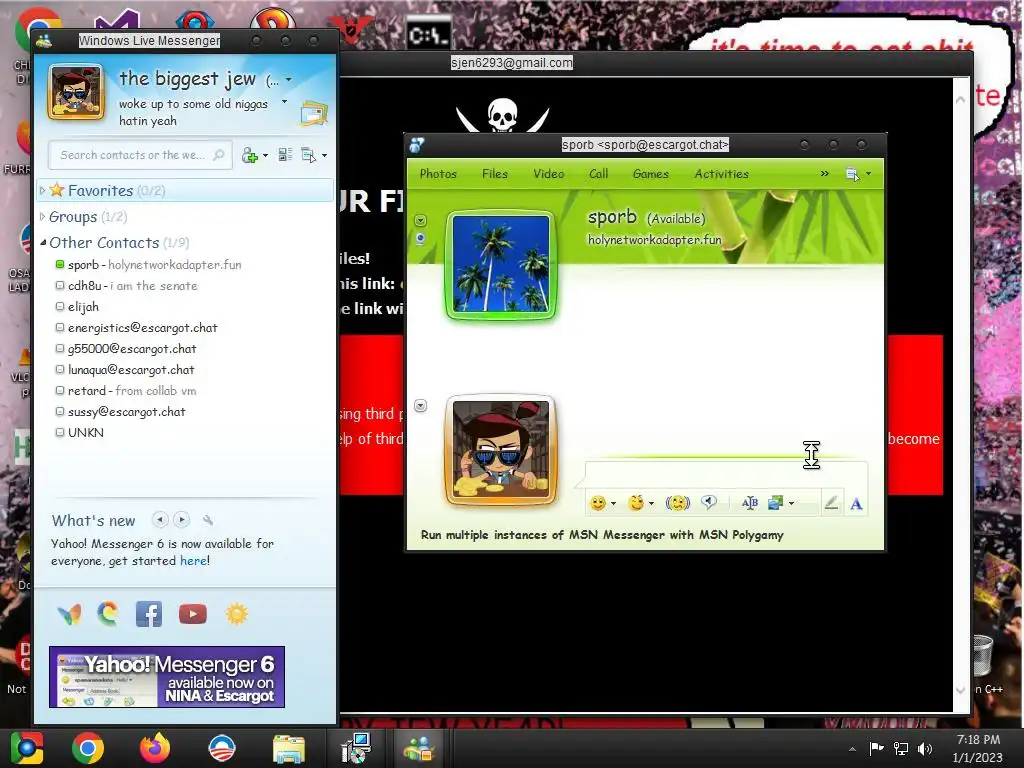1024x768 pixels.
Task: Open the main window Show menu dropdown arrow
Action: click(x=324, y=155)
